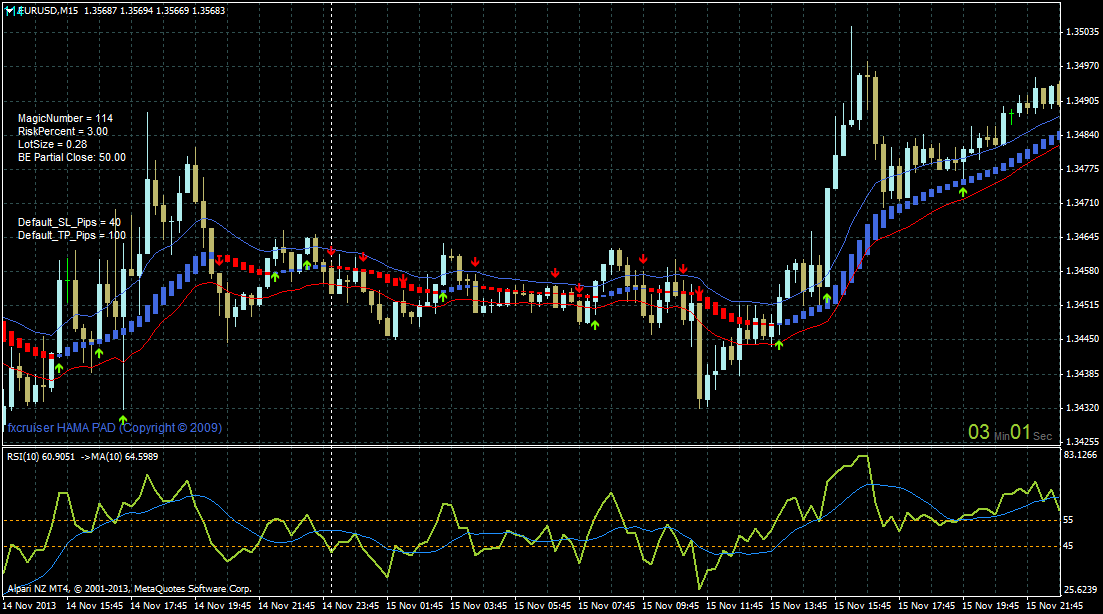Click the EURUSD,M15 chart title text

point(49,11)
